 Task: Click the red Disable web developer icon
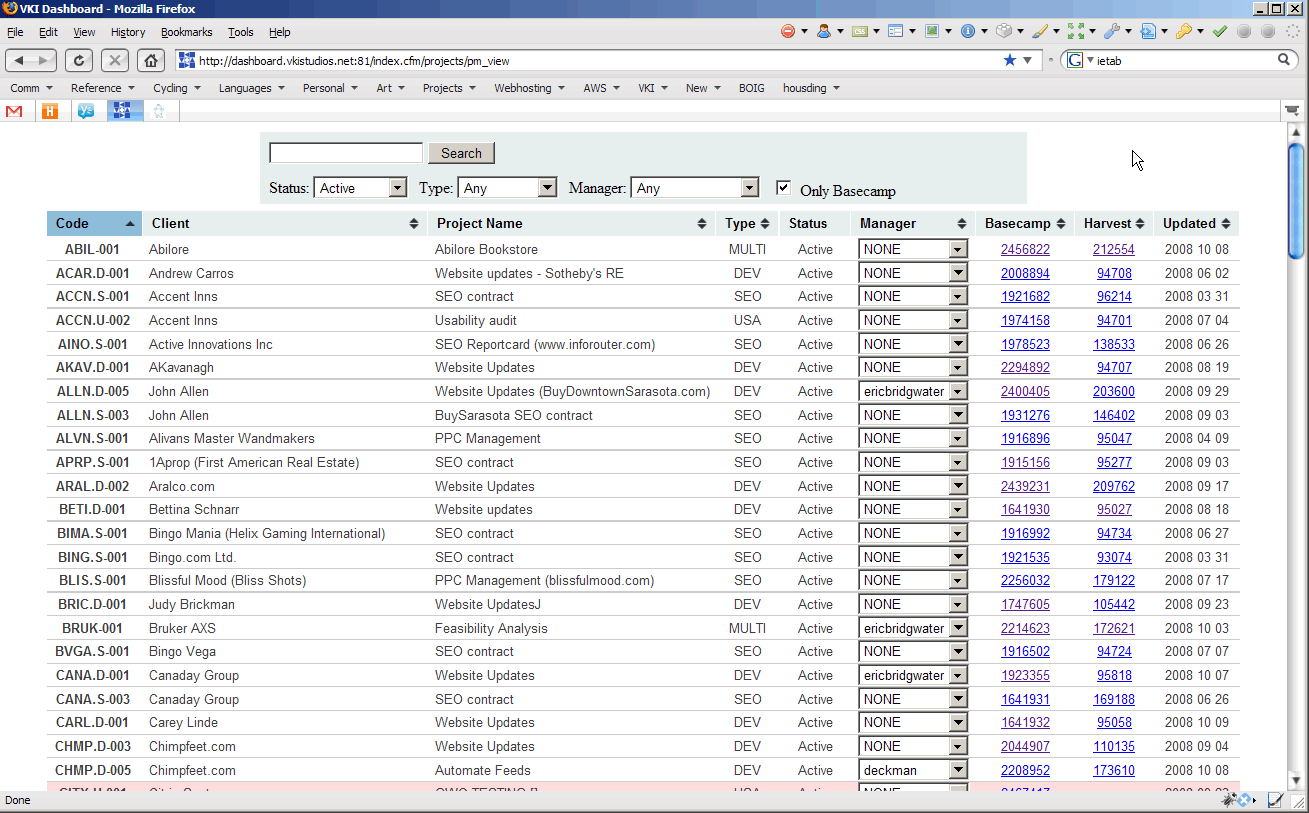[788, 32]
